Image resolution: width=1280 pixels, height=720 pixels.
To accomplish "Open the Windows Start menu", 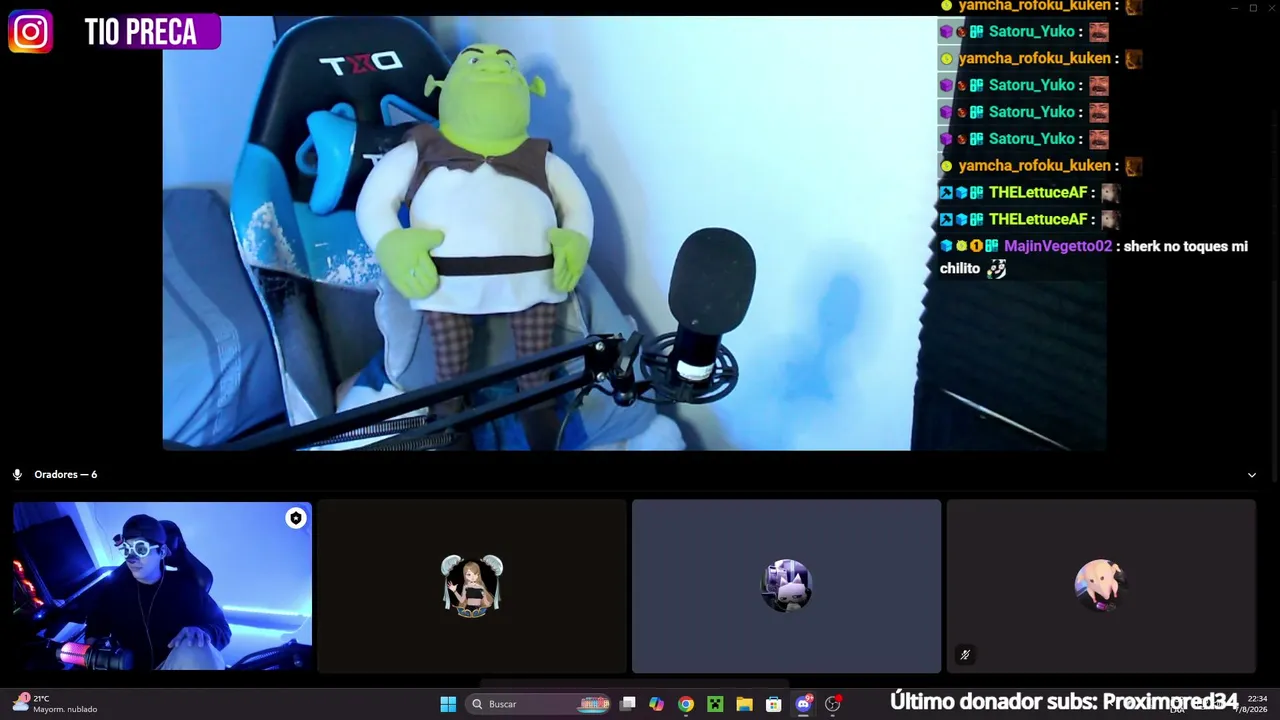I will click(448, 704).
